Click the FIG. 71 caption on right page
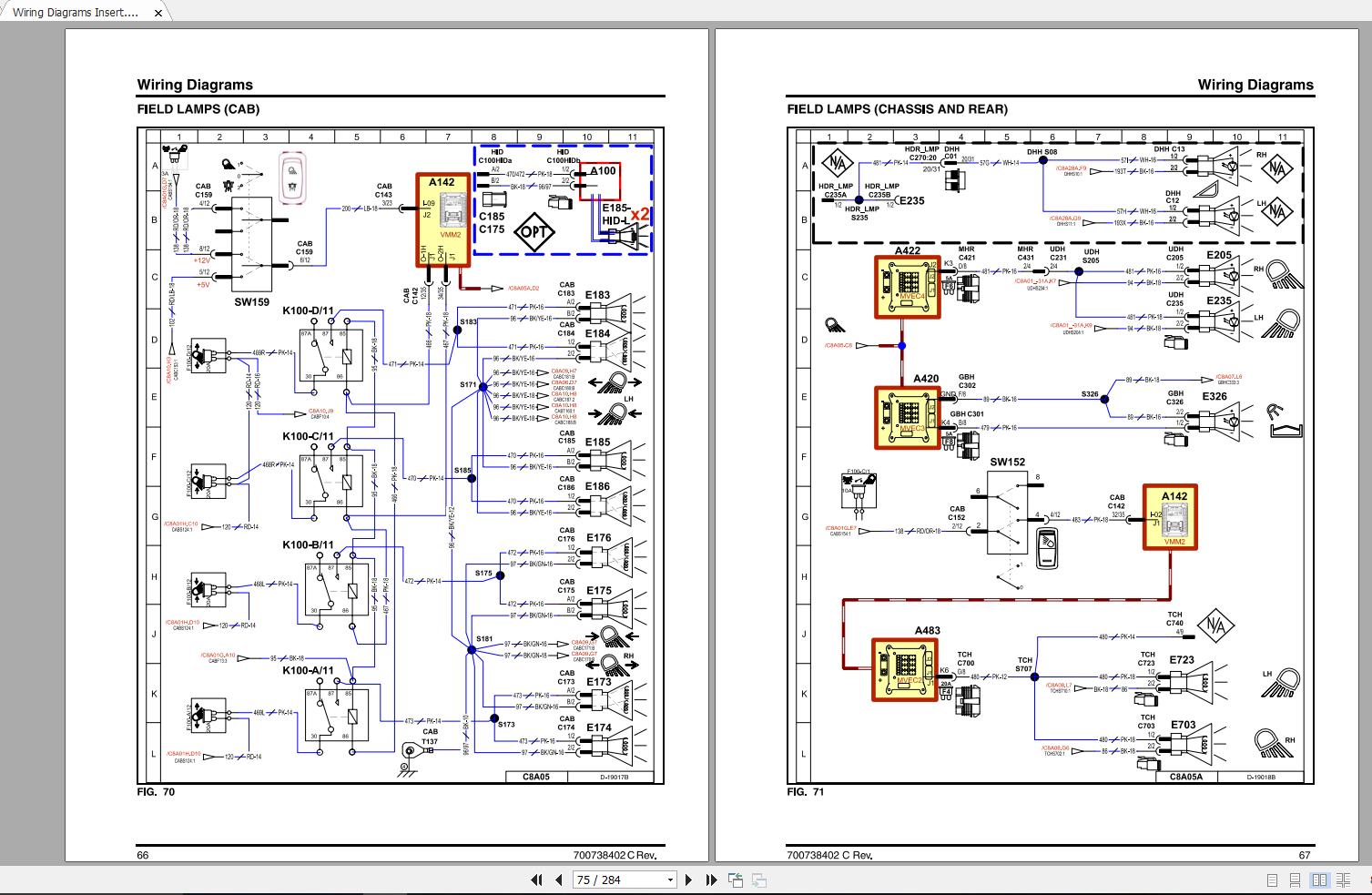Screen dimensions: 1372x895 (x=805, y=792)
